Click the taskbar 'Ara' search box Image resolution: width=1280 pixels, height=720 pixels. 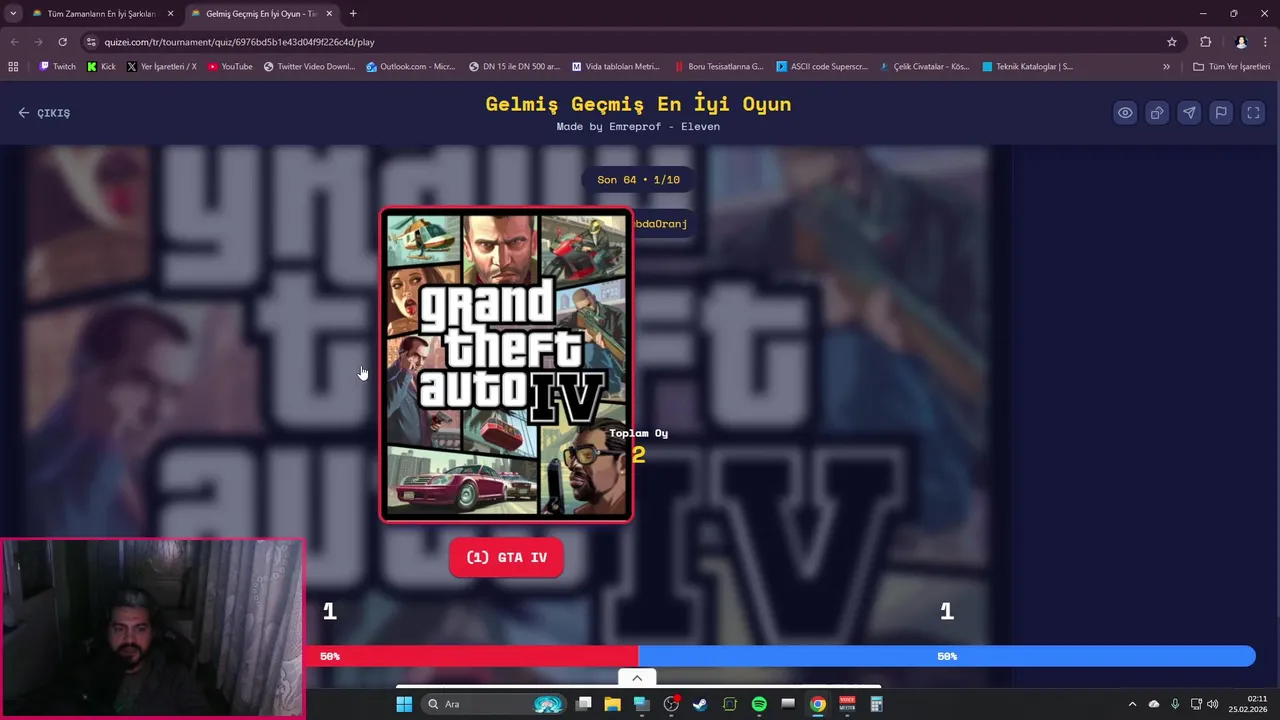(x=495, y=704)
